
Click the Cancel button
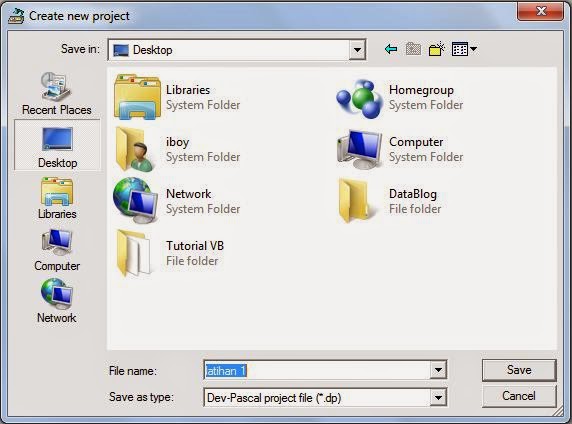click(519, 396)
